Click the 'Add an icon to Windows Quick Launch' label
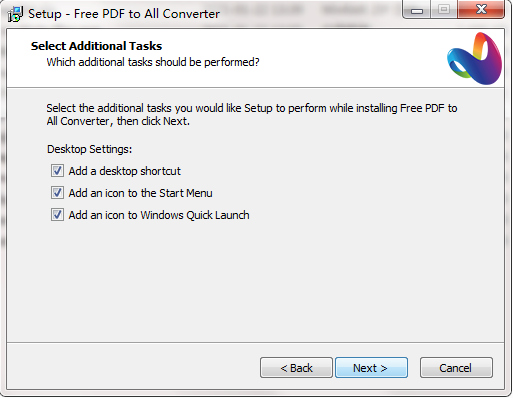The image size is (513, 398). 159,215
